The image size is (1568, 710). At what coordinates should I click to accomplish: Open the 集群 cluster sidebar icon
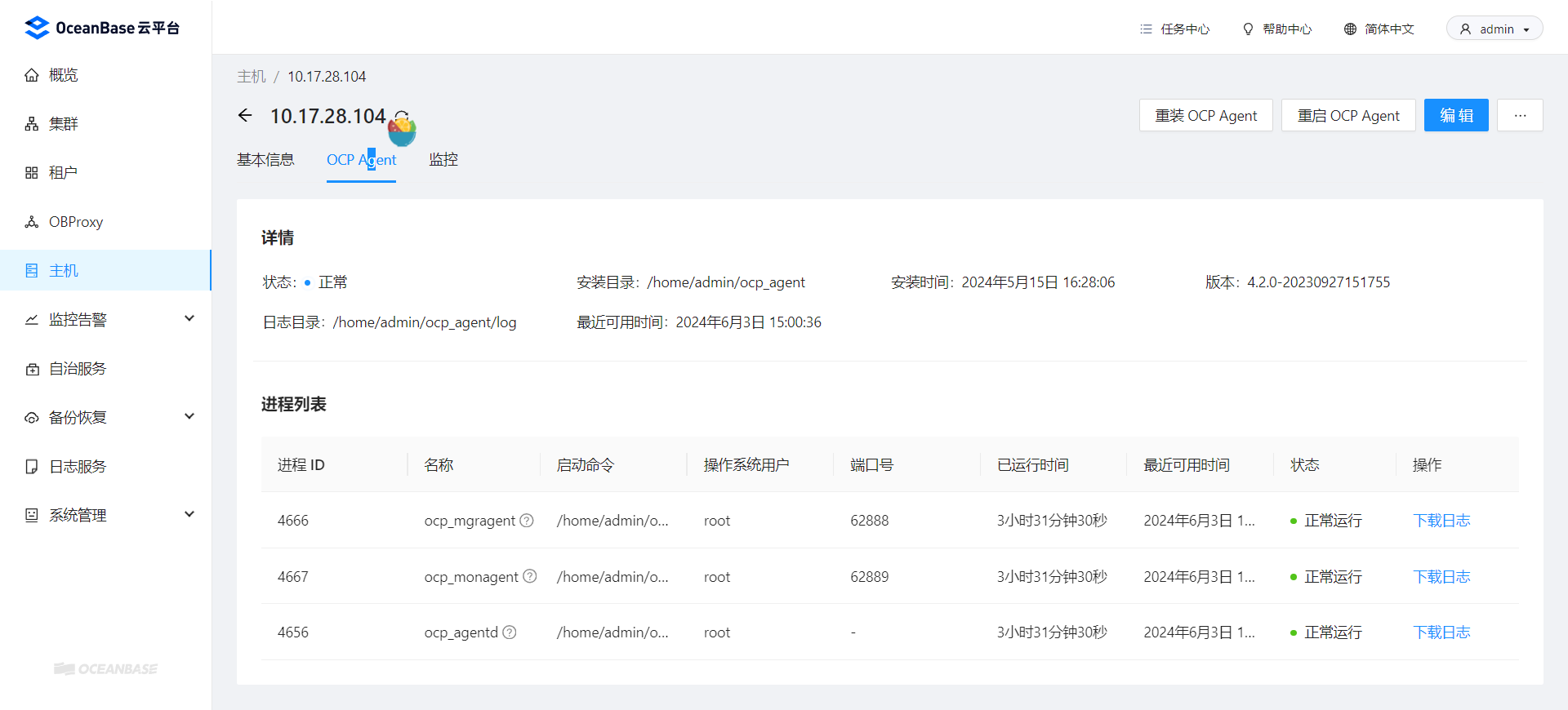pyautogui.click(x=32, y=124)
